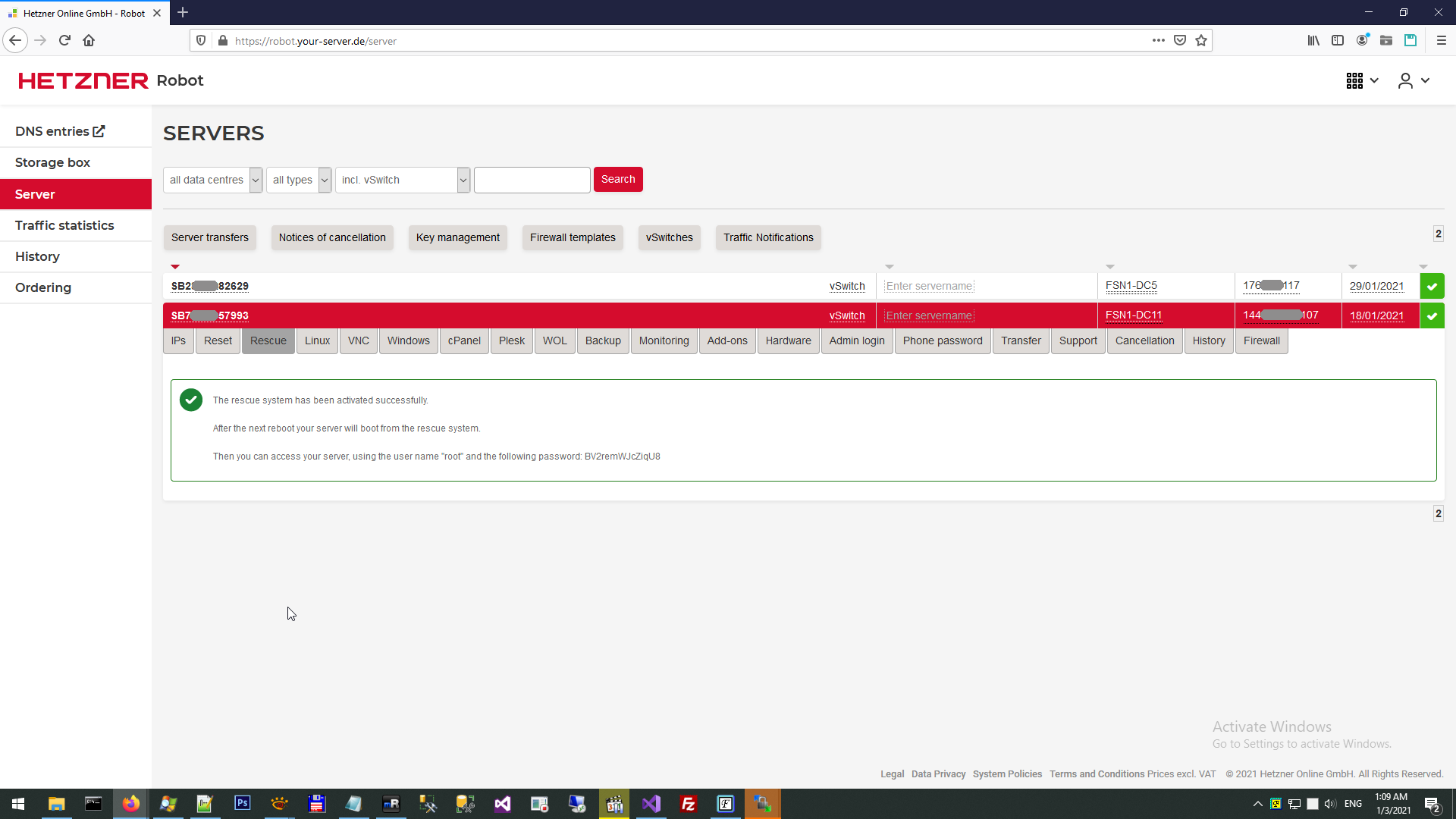Open the user account icon menu
This screenshot has width=1456, height=819.
[1405, 80]
